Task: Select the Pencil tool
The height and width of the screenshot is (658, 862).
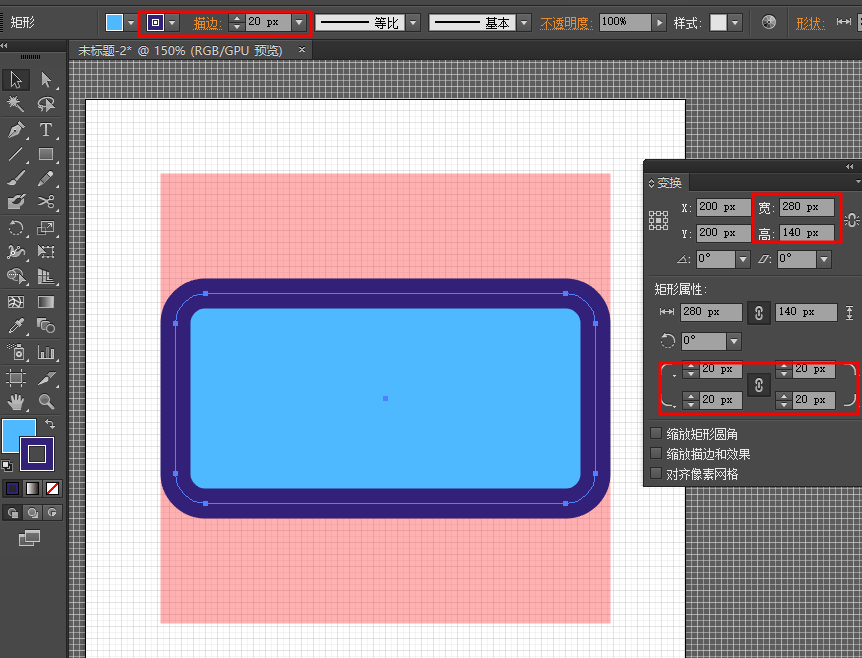Action: [x=46, y=178]
